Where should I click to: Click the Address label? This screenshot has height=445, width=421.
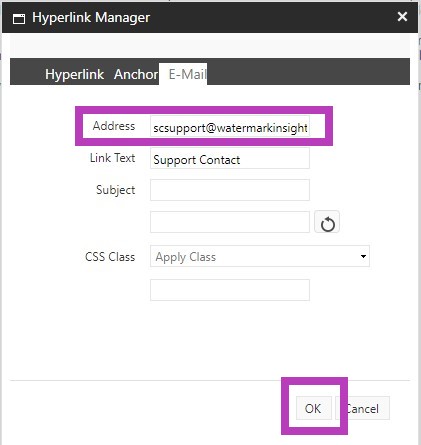click(114, 126)
